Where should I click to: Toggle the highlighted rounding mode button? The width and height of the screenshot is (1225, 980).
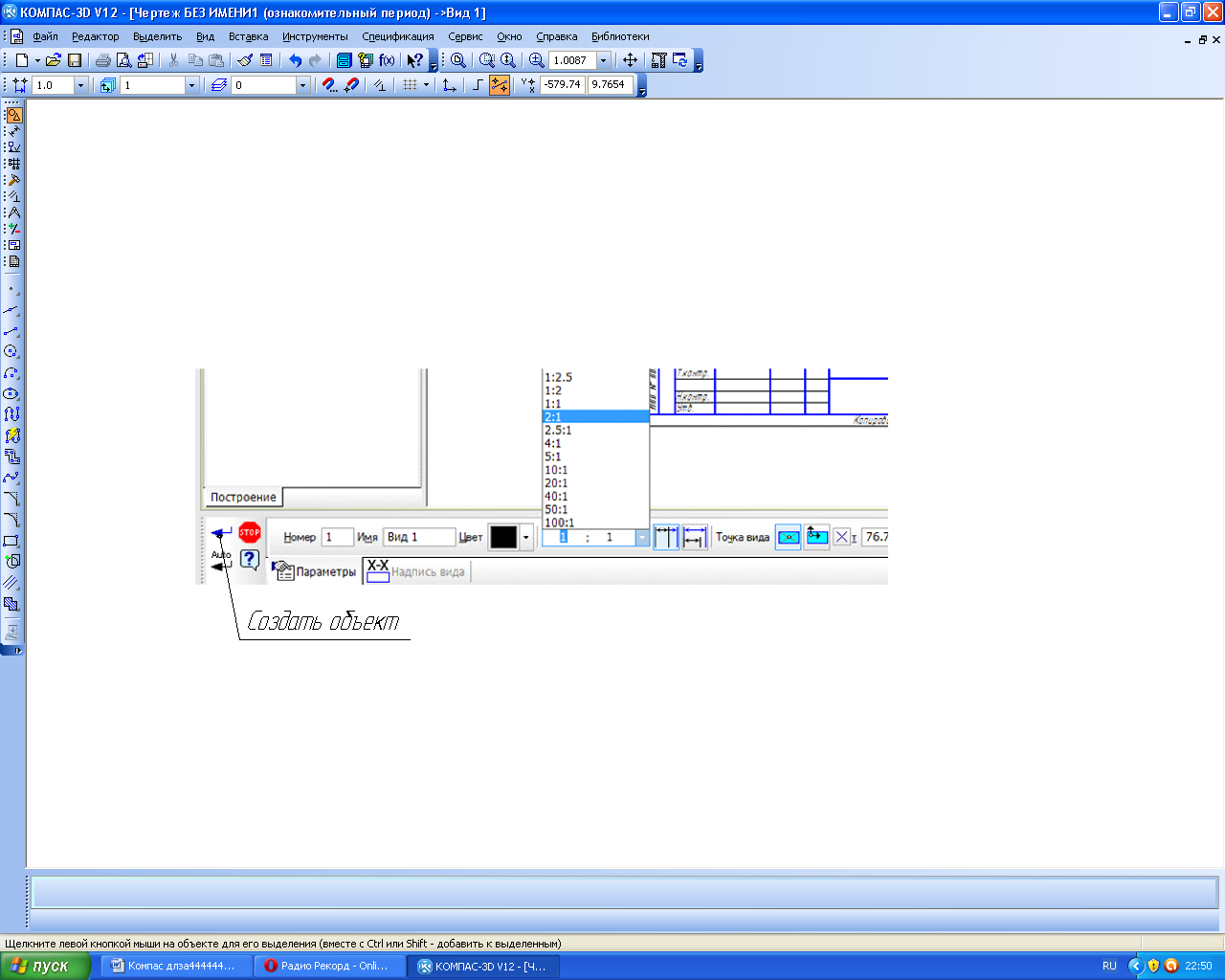(499, 85)
